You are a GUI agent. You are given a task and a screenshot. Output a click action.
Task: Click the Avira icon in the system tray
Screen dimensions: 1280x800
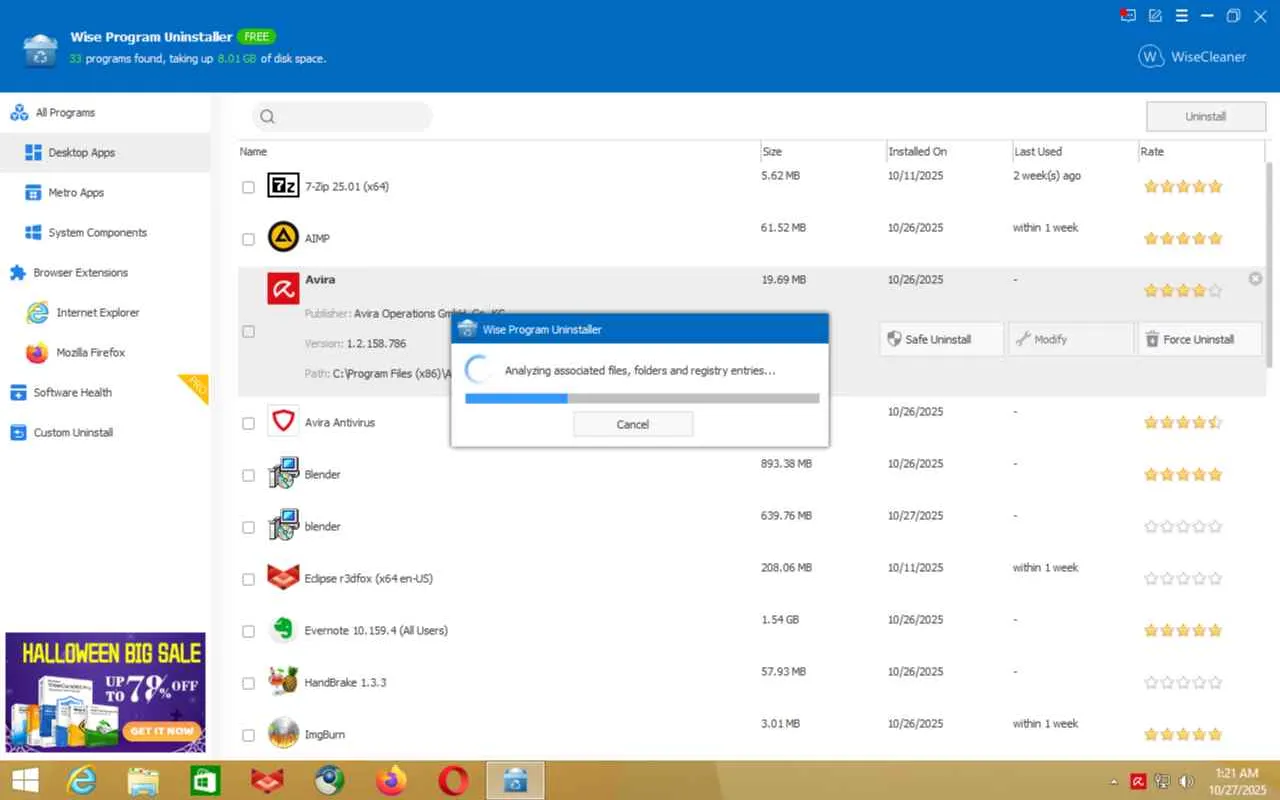1138,781
